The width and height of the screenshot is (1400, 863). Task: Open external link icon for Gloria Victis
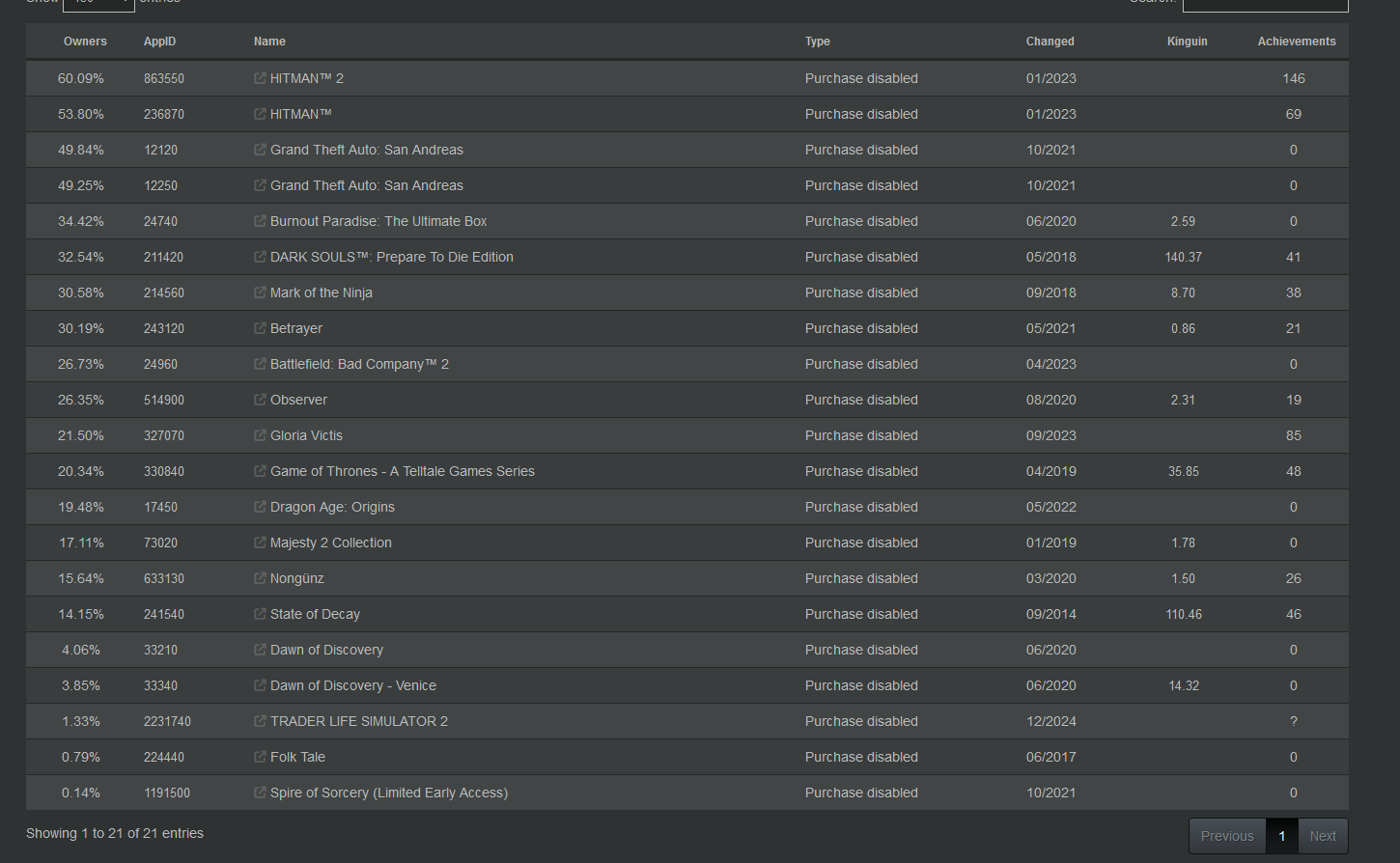pos(260,435)
